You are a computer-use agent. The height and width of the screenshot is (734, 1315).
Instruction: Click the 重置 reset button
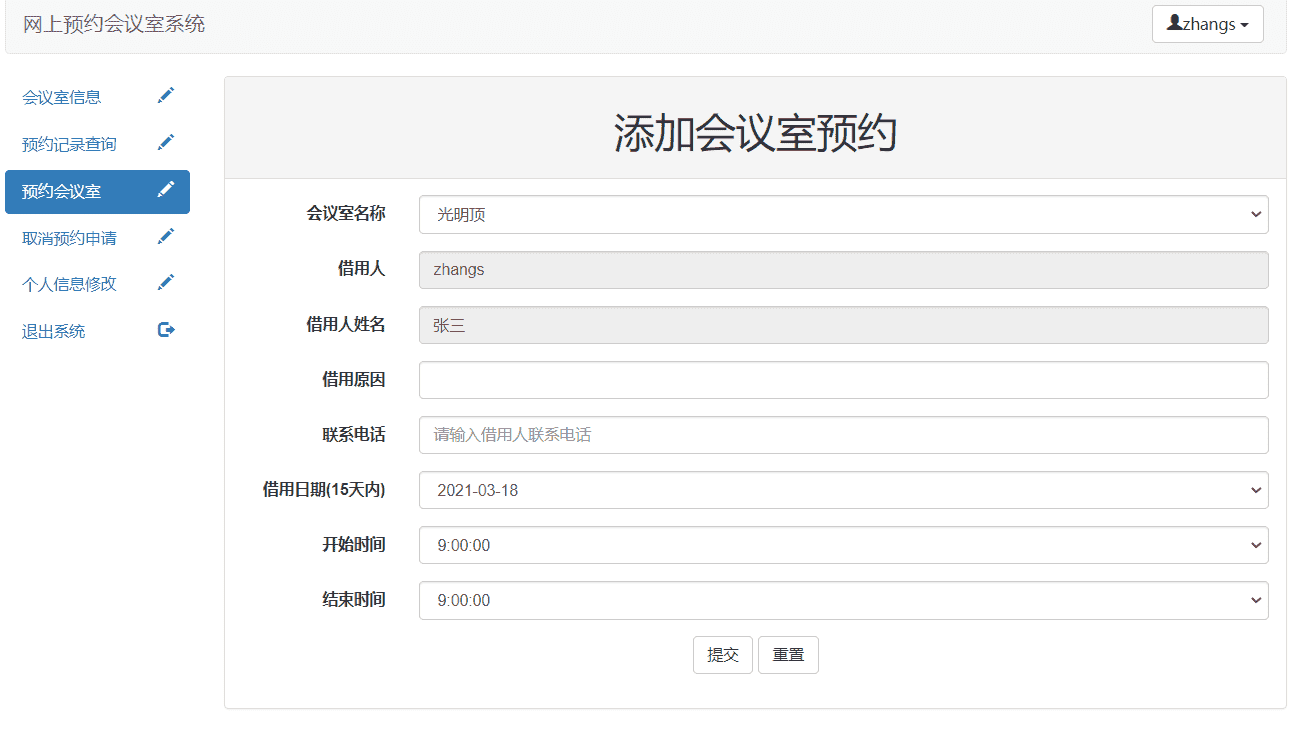click(788, 655)
